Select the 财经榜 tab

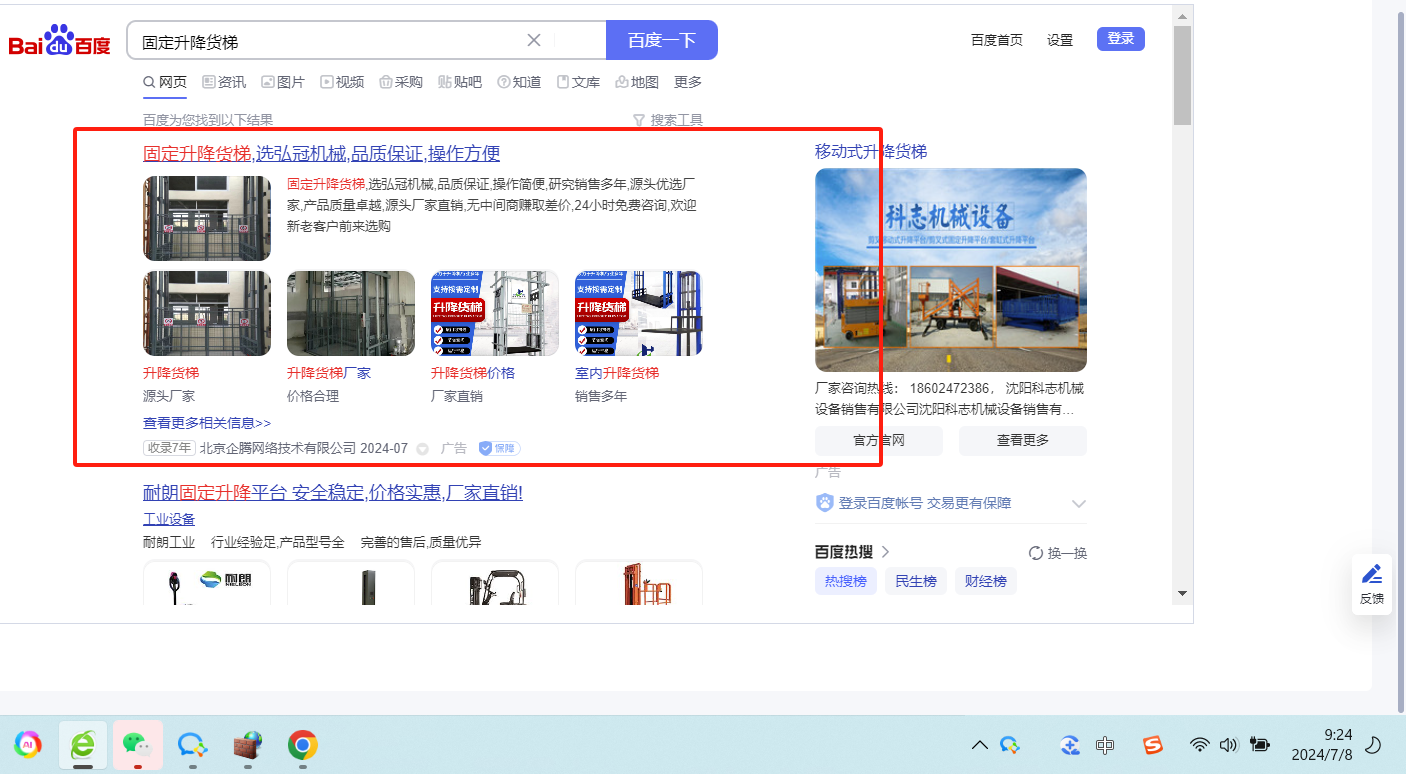[986, 581]
